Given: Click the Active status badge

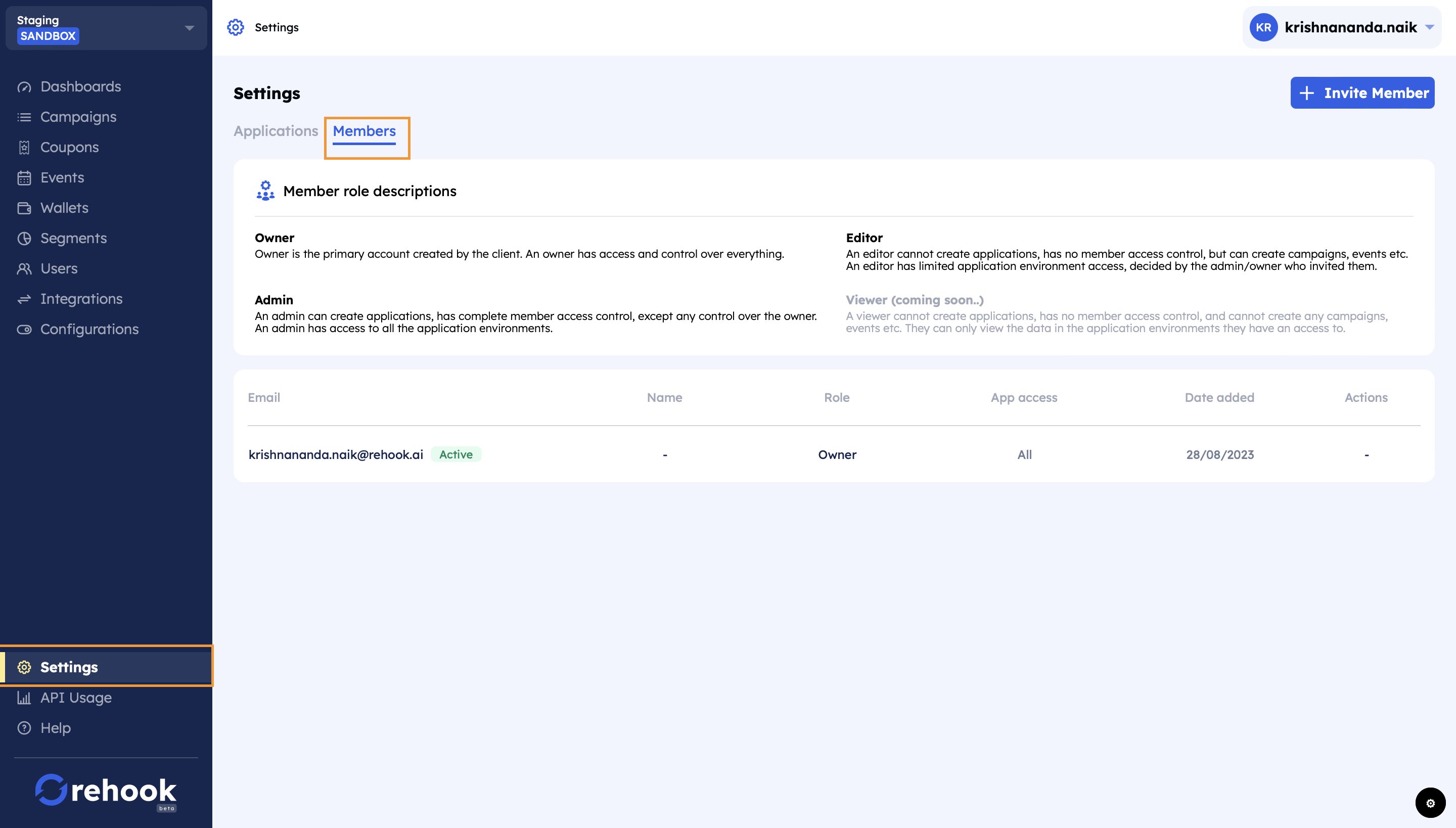Looking at the screenshot, I should pos(456,454).
